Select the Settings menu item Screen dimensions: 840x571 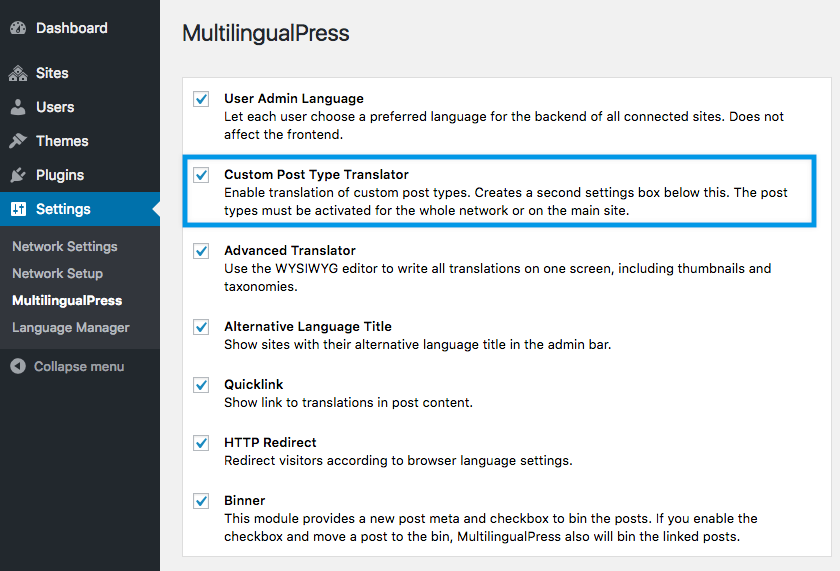(80, 209)
